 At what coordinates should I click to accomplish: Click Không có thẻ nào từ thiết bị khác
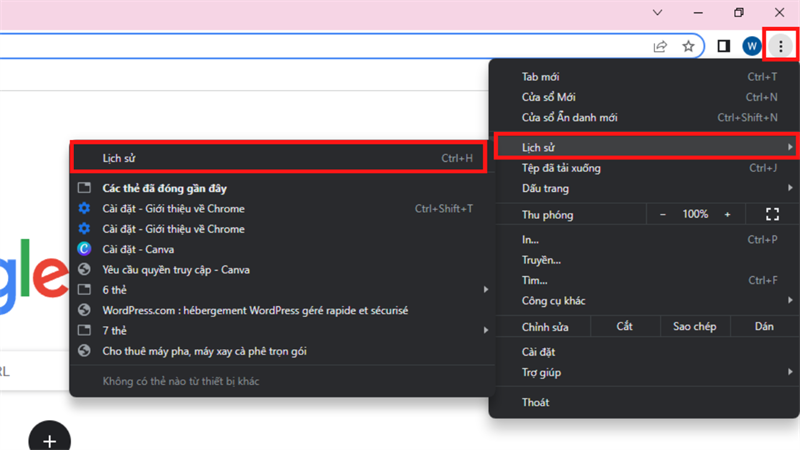(181, 381)
